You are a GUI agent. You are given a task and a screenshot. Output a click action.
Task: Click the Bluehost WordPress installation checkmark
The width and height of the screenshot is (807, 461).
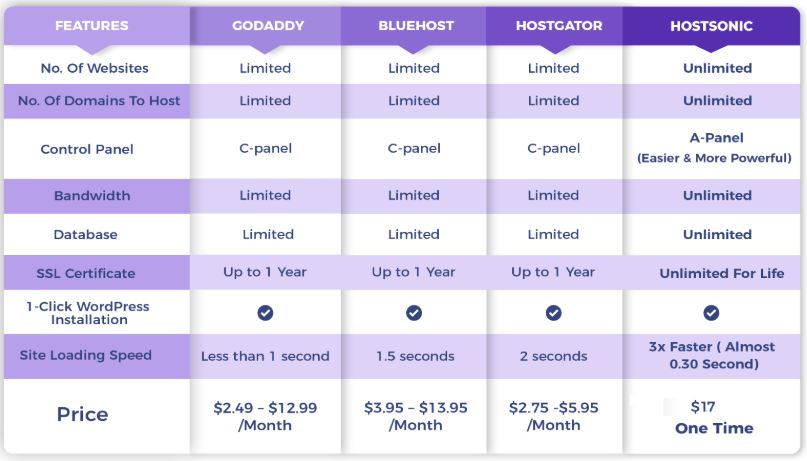414,313
